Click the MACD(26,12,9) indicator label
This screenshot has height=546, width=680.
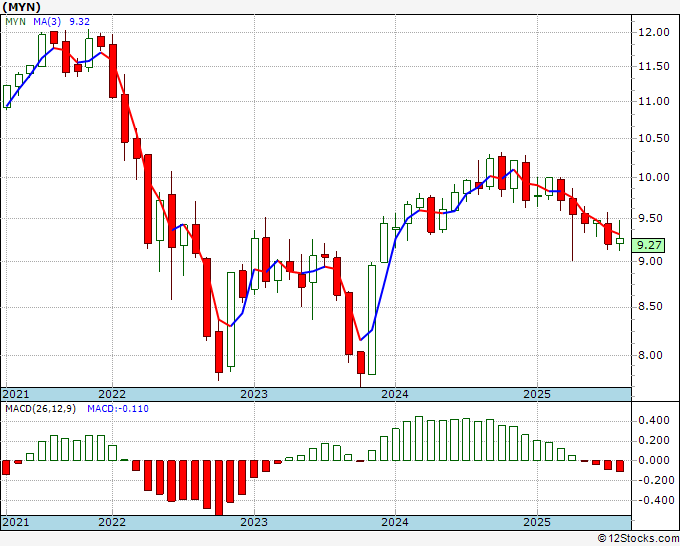coord(40,409)
